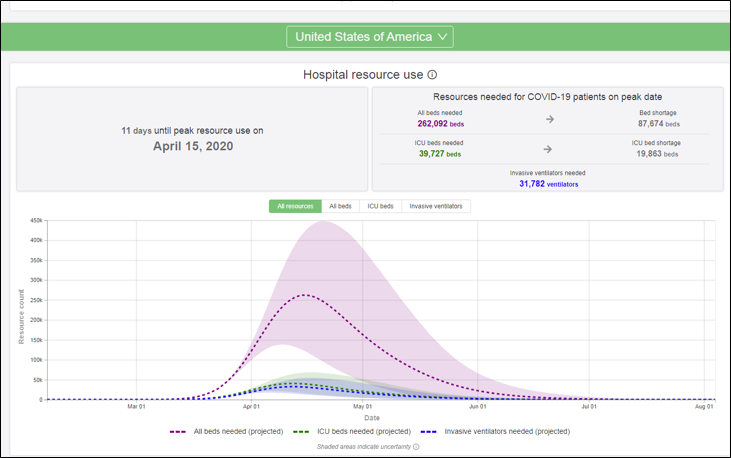Click the May 01 x-axis label
Viewport: 731px width, 458px height.
point(362,407)
